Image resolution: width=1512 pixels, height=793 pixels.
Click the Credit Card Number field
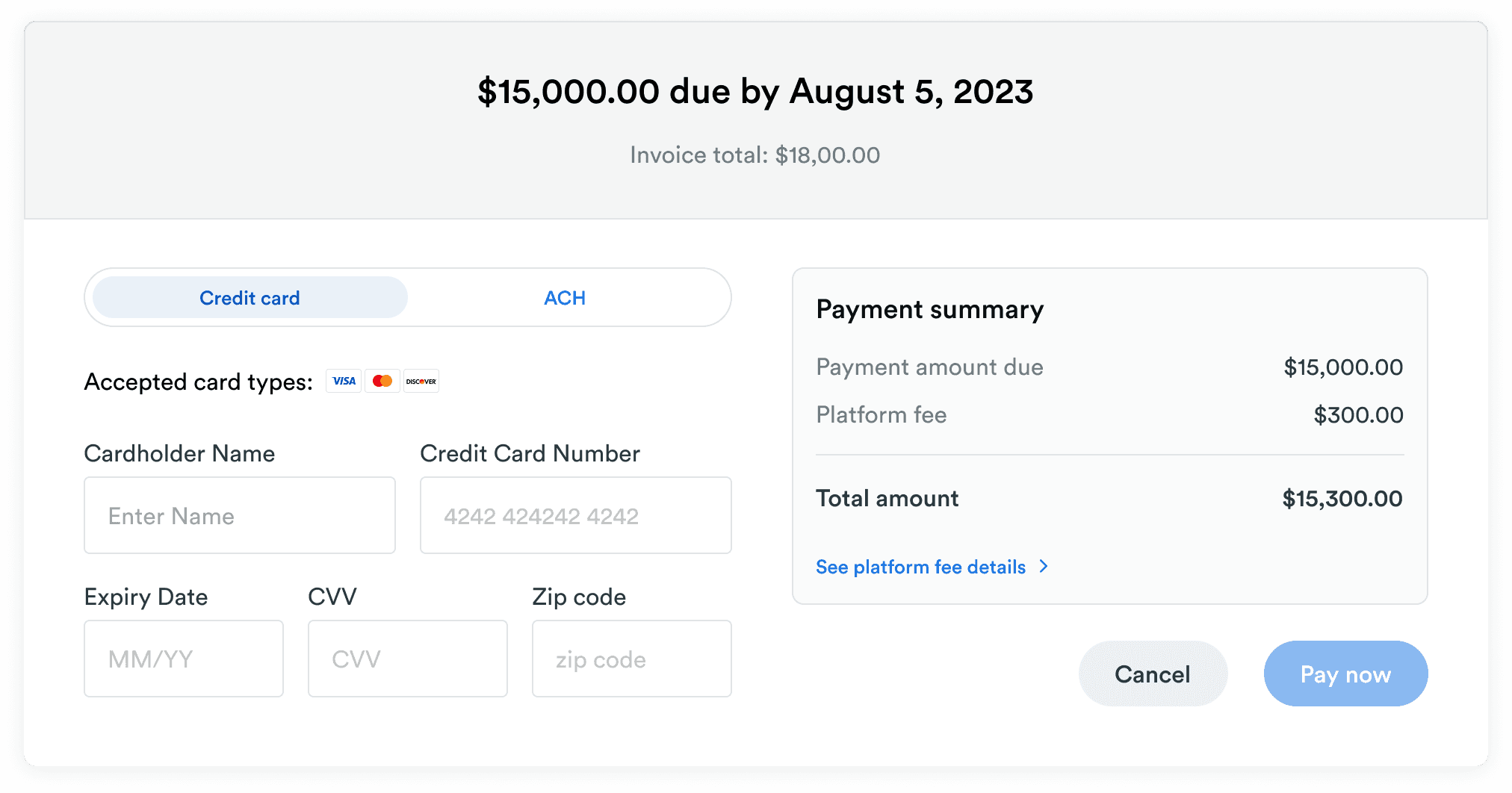(x=575, y=515)
